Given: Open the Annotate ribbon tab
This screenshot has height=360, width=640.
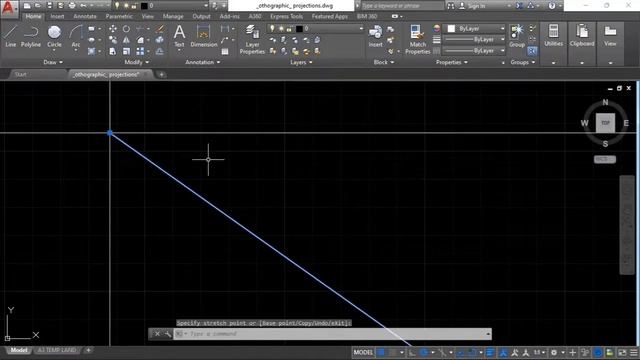Looking at the screenshot, I should pyautogui.click(x=85, y=16).
